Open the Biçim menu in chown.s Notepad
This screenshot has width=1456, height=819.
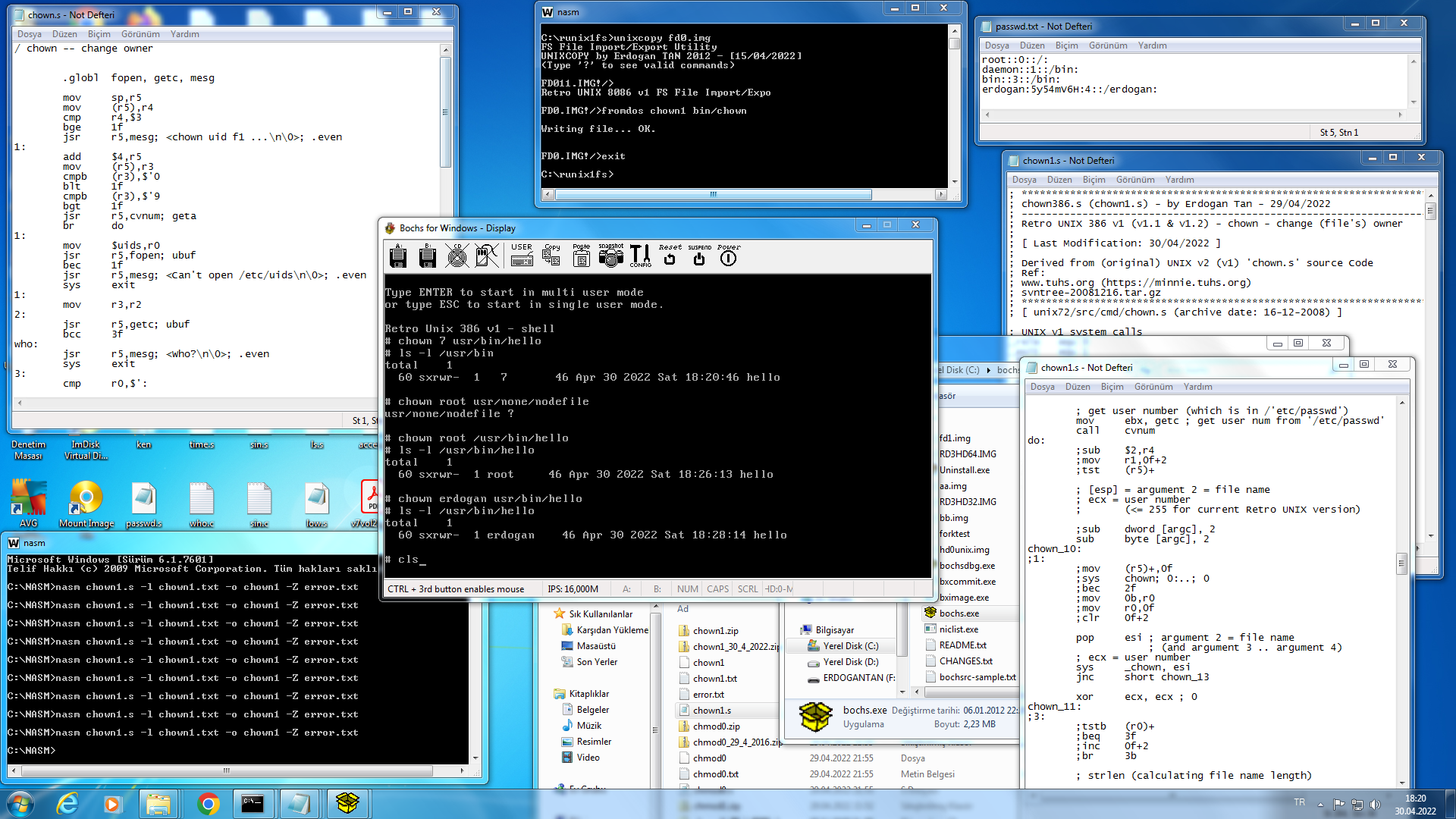click(x=99, y=34)
